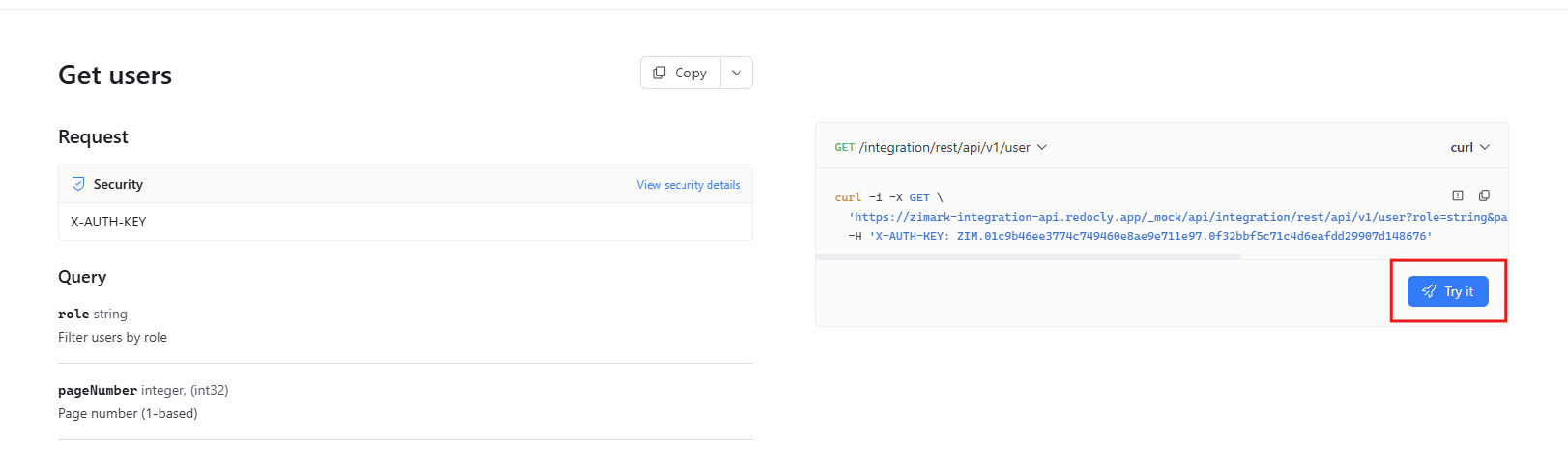Open the arrow menu next to Copy
1568x450 pixels.
[x=737, y=73]
